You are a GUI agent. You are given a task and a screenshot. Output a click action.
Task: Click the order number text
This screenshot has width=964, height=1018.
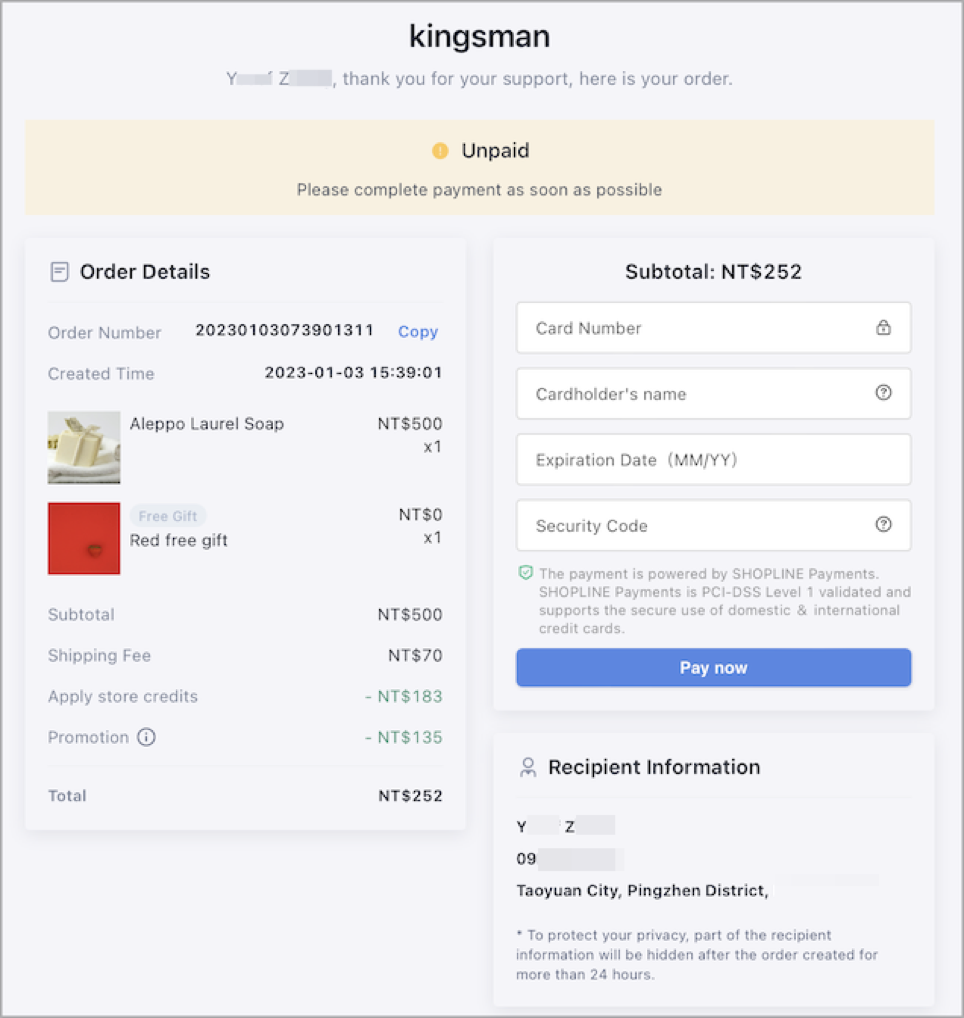click(284, 330)
